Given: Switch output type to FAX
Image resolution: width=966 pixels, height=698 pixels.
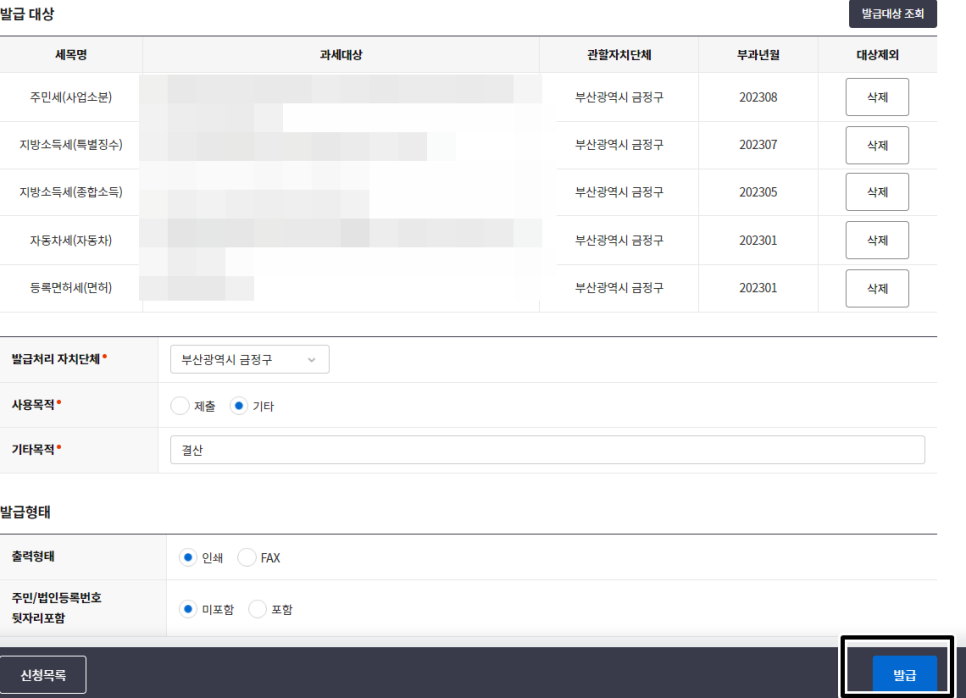Looking at the screenshot, I should (x=247, y=557).
